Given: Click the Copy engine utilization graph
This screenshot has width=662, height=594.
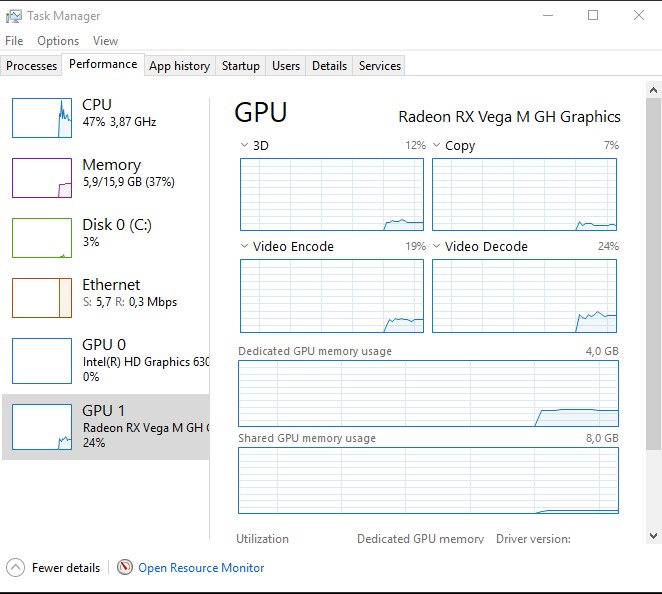Looking at the screenshot, I should [524, 194].
